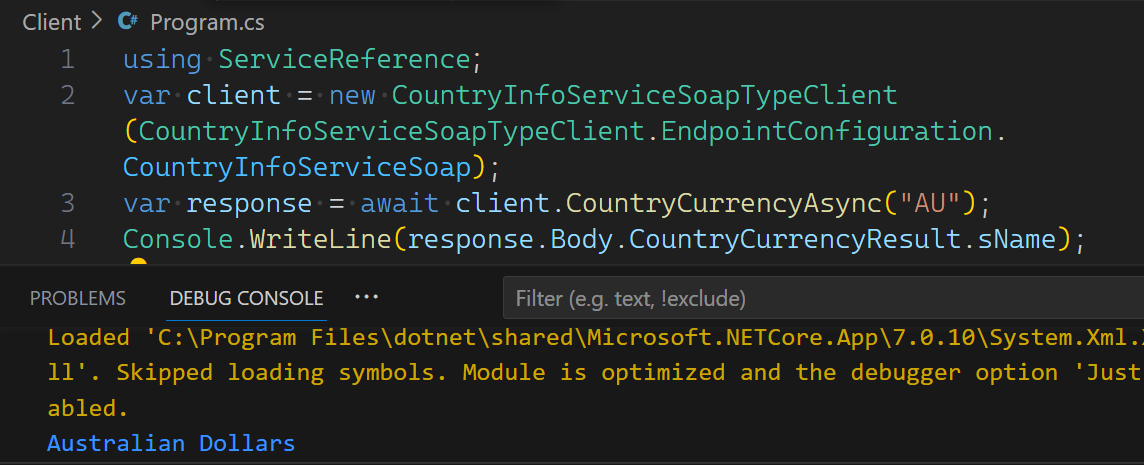Select the DEBUG CONSOLE tab
1144x465 pixels.
pyautogui.click(x=246, y=299)
